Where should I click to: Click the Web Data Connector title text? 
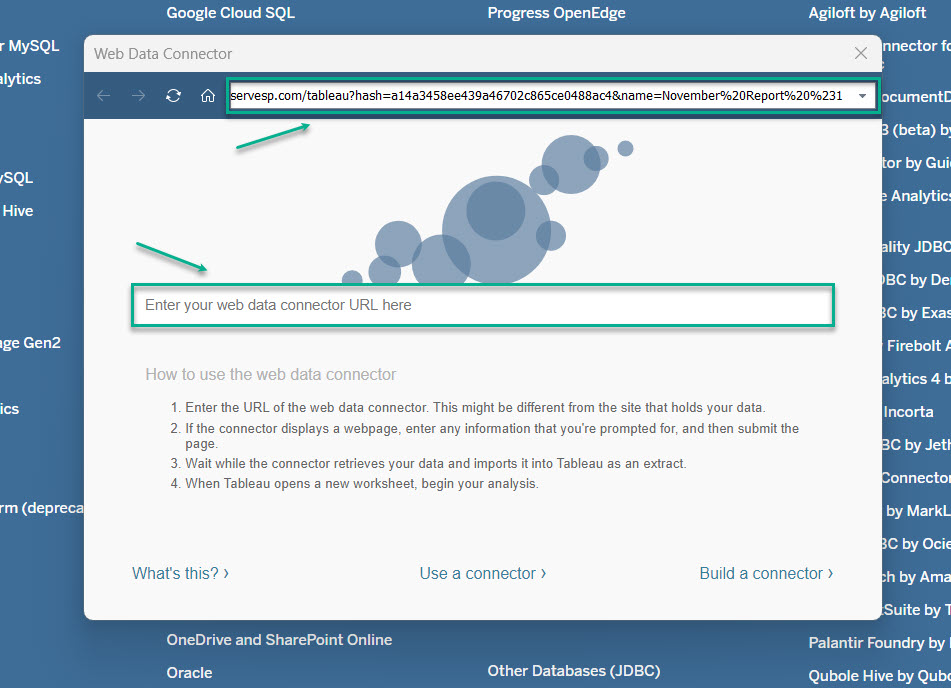click(x=163, y=54)
